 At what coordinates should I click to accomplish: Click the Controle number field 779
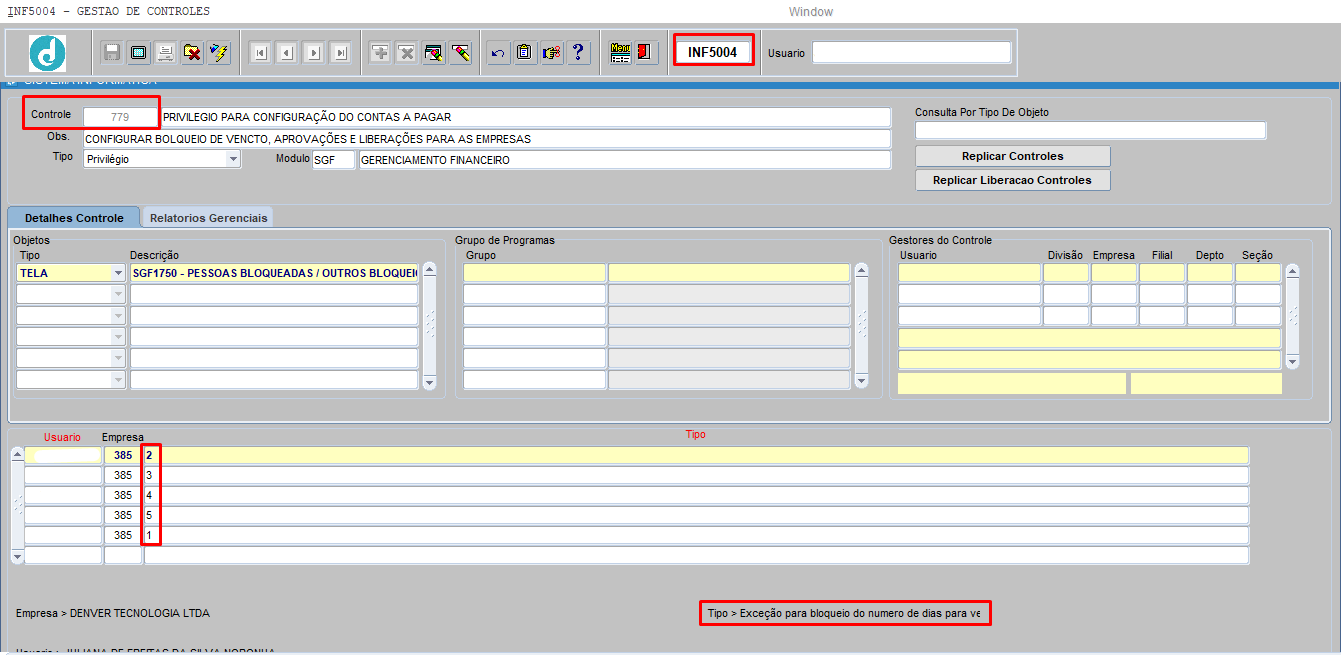click(x=120, y=117)
